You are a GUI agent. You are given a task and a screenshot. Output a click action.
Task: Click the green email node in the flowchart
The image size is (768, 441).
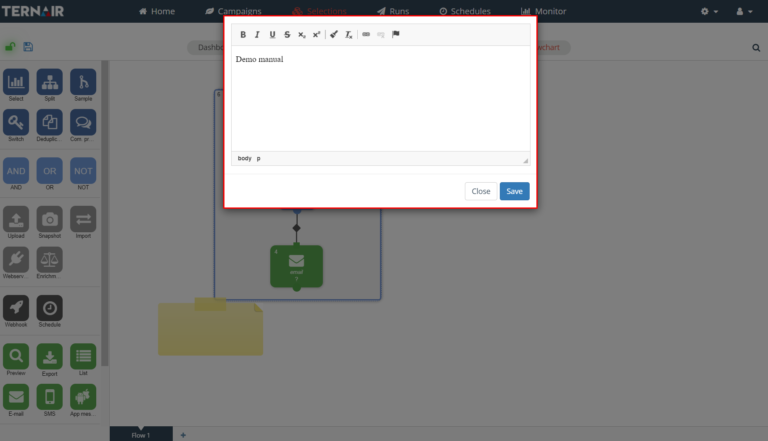click(296, 266)
